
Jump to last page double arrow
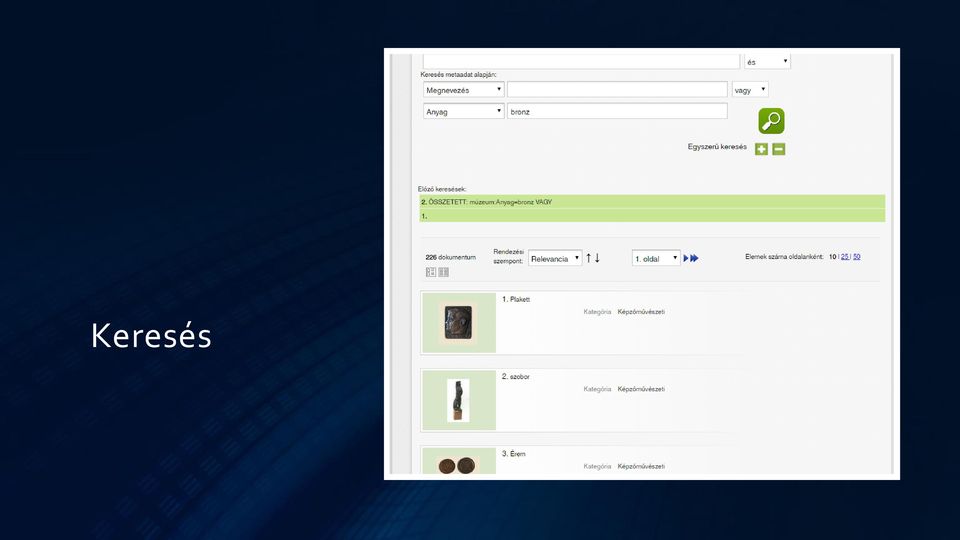[x=694, y=258]
